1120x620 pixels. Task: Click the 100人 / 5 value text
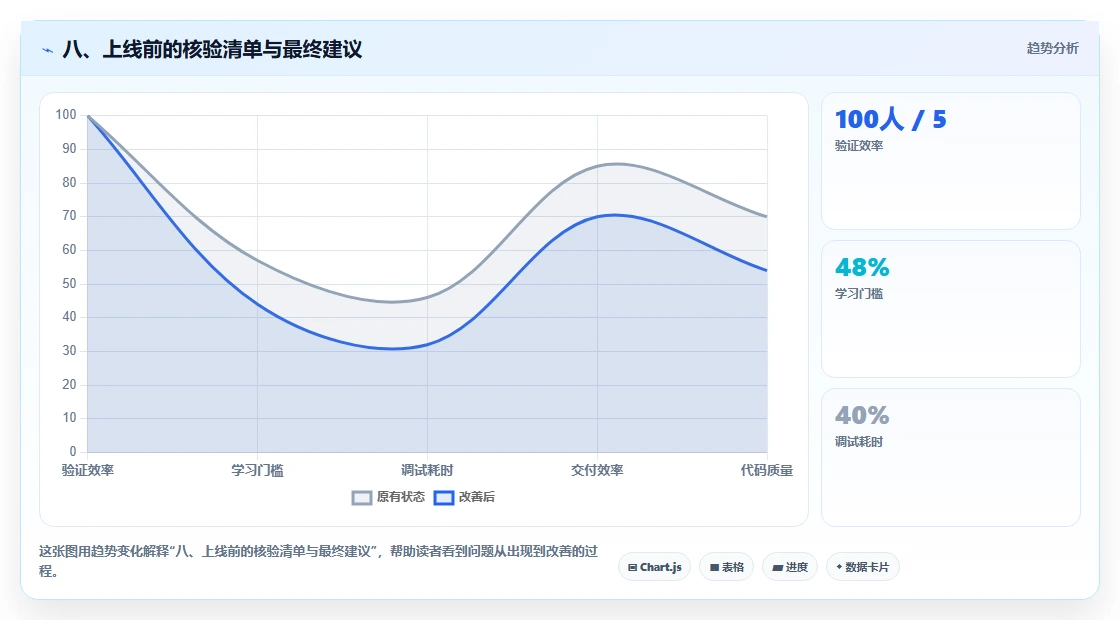point(891,119)
